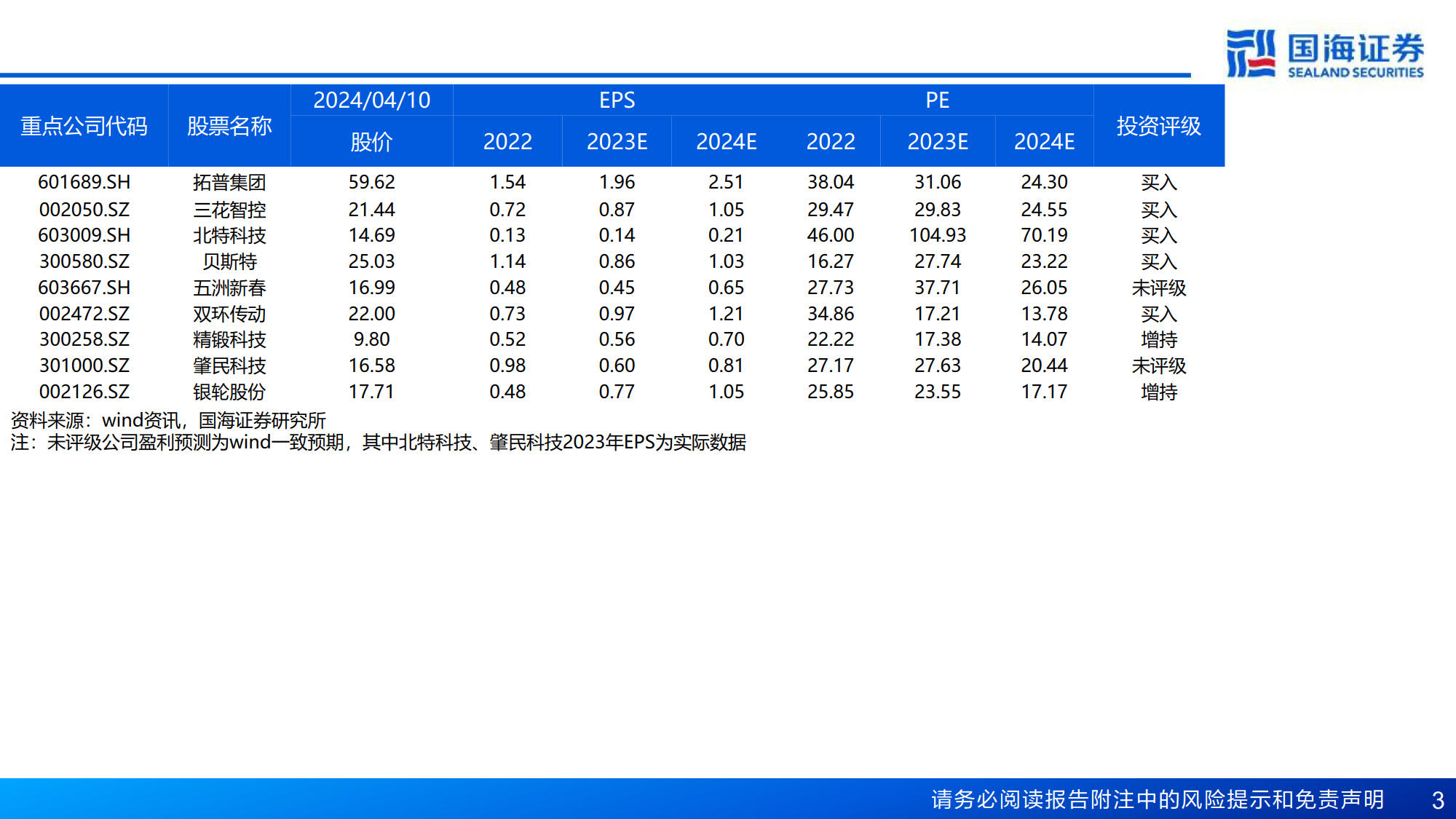Click stock code 603009.SH

tap(84, 235)
